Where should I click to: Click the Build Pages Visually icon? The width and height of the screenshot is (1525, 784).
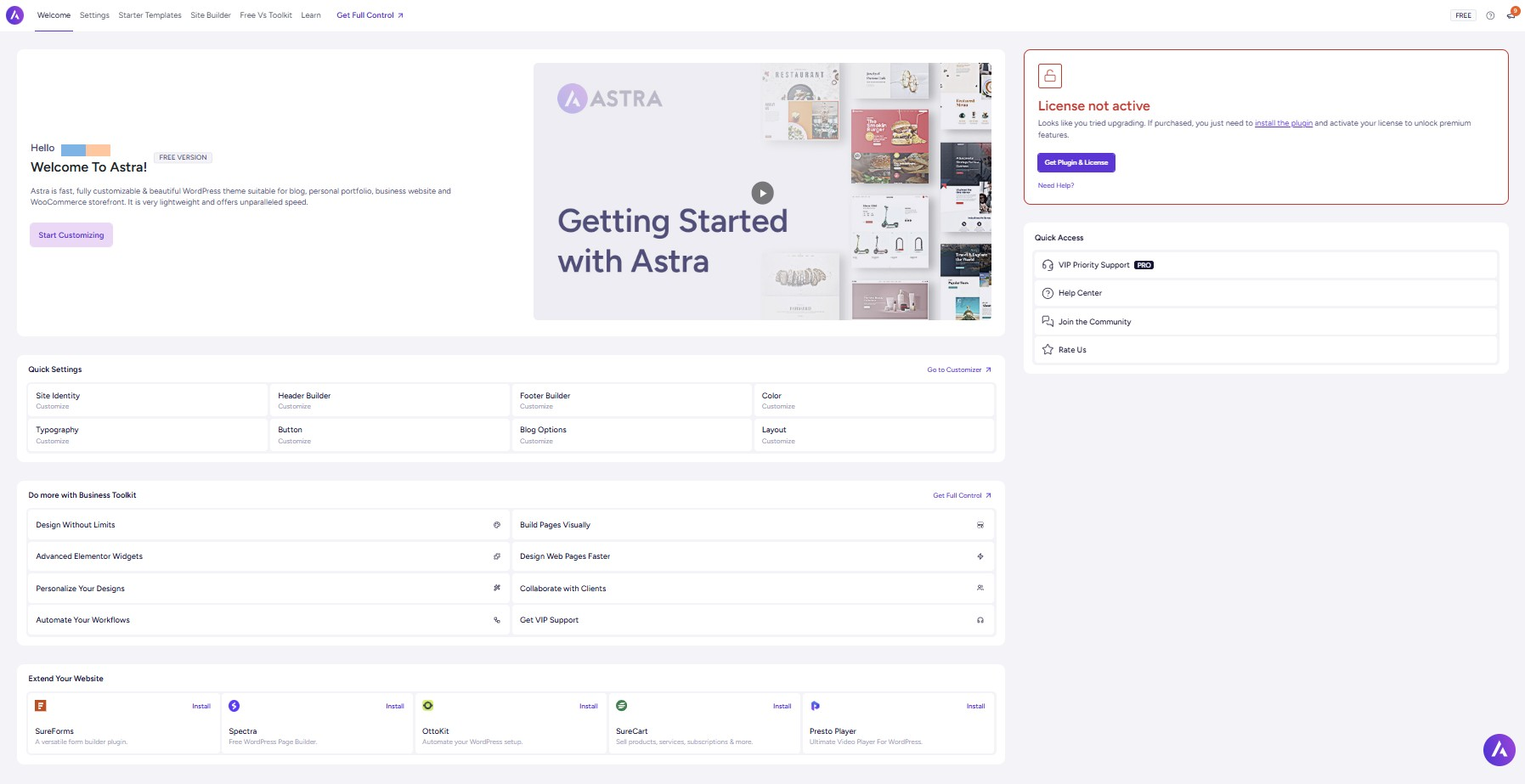click(980, 525)
